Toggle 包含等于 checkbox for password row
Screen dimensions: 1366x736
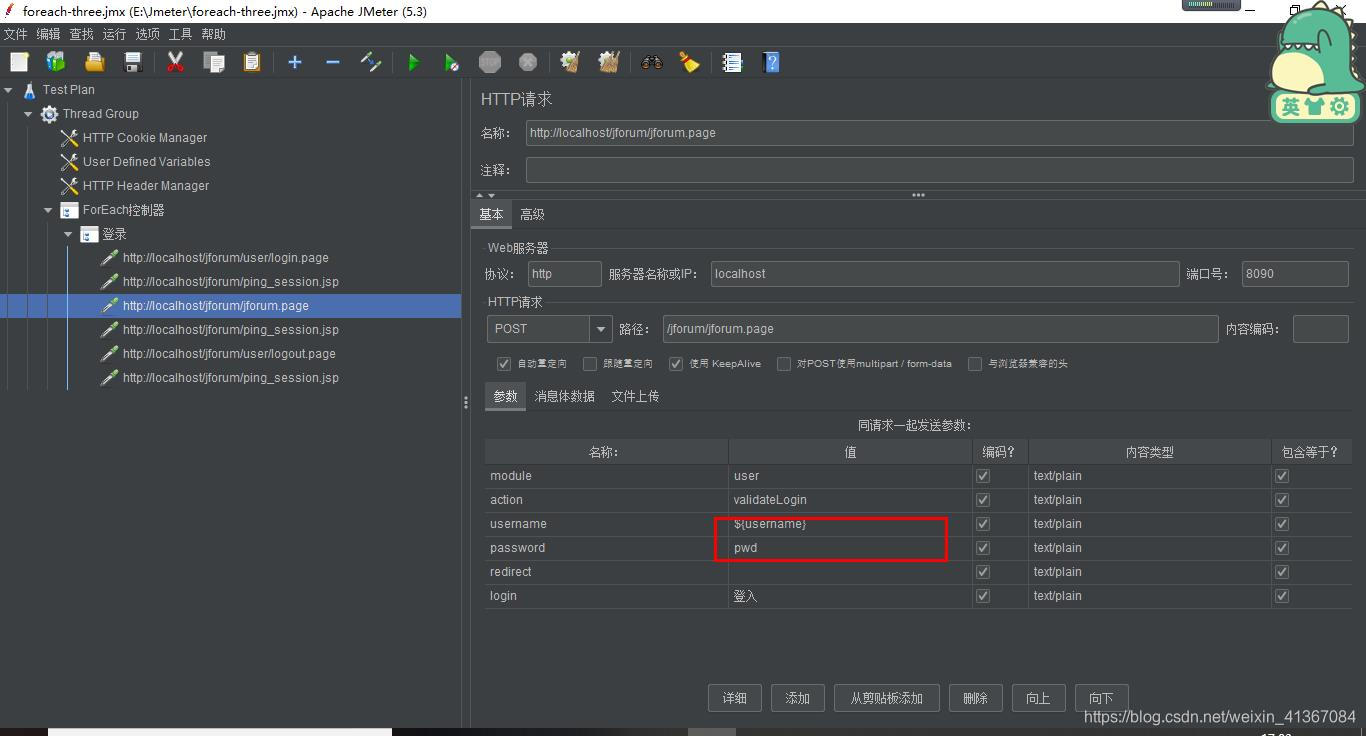pyautogui.click(x=1282, y=548)
